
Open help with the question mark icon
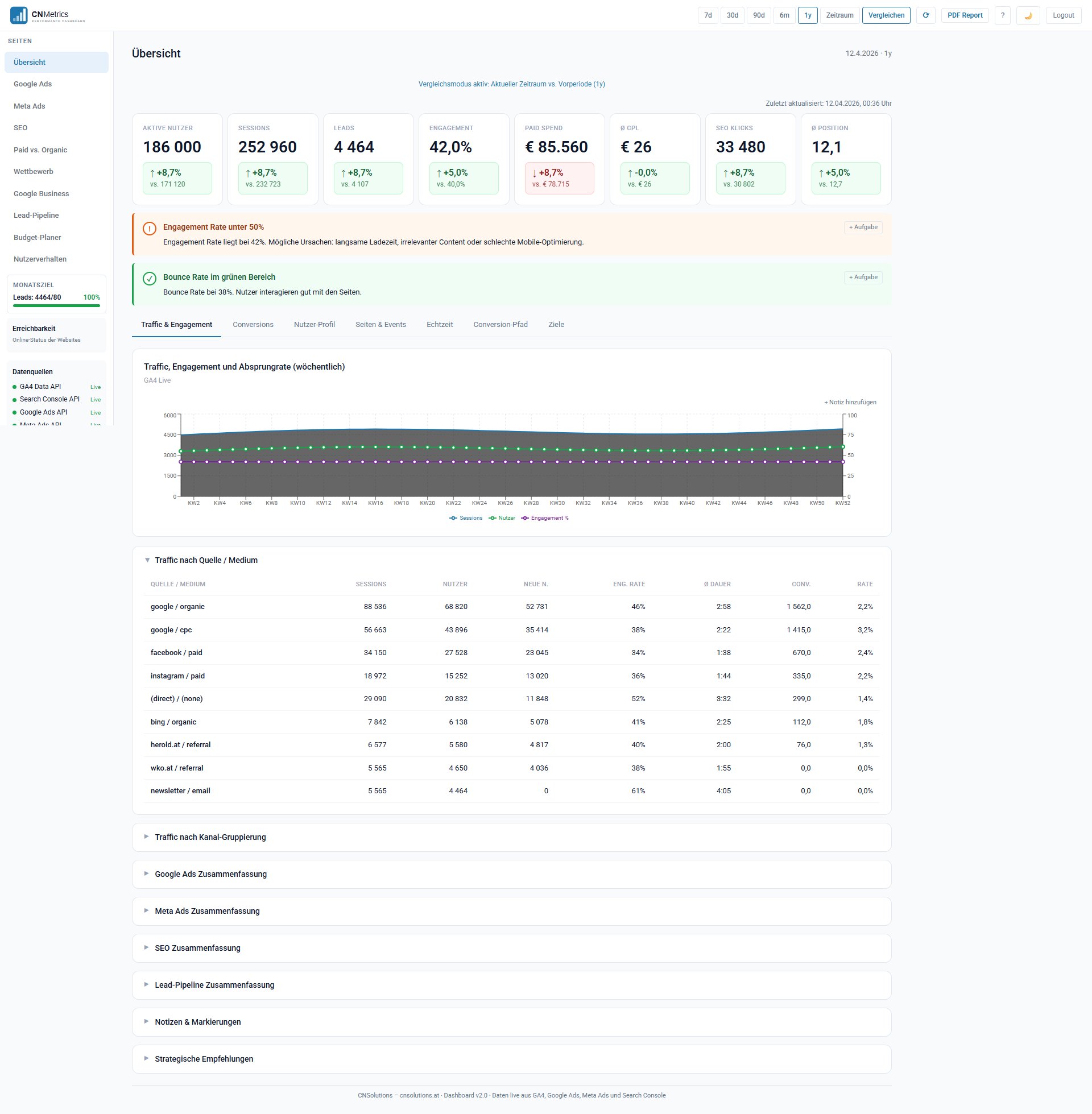[x=1003, y=15]
